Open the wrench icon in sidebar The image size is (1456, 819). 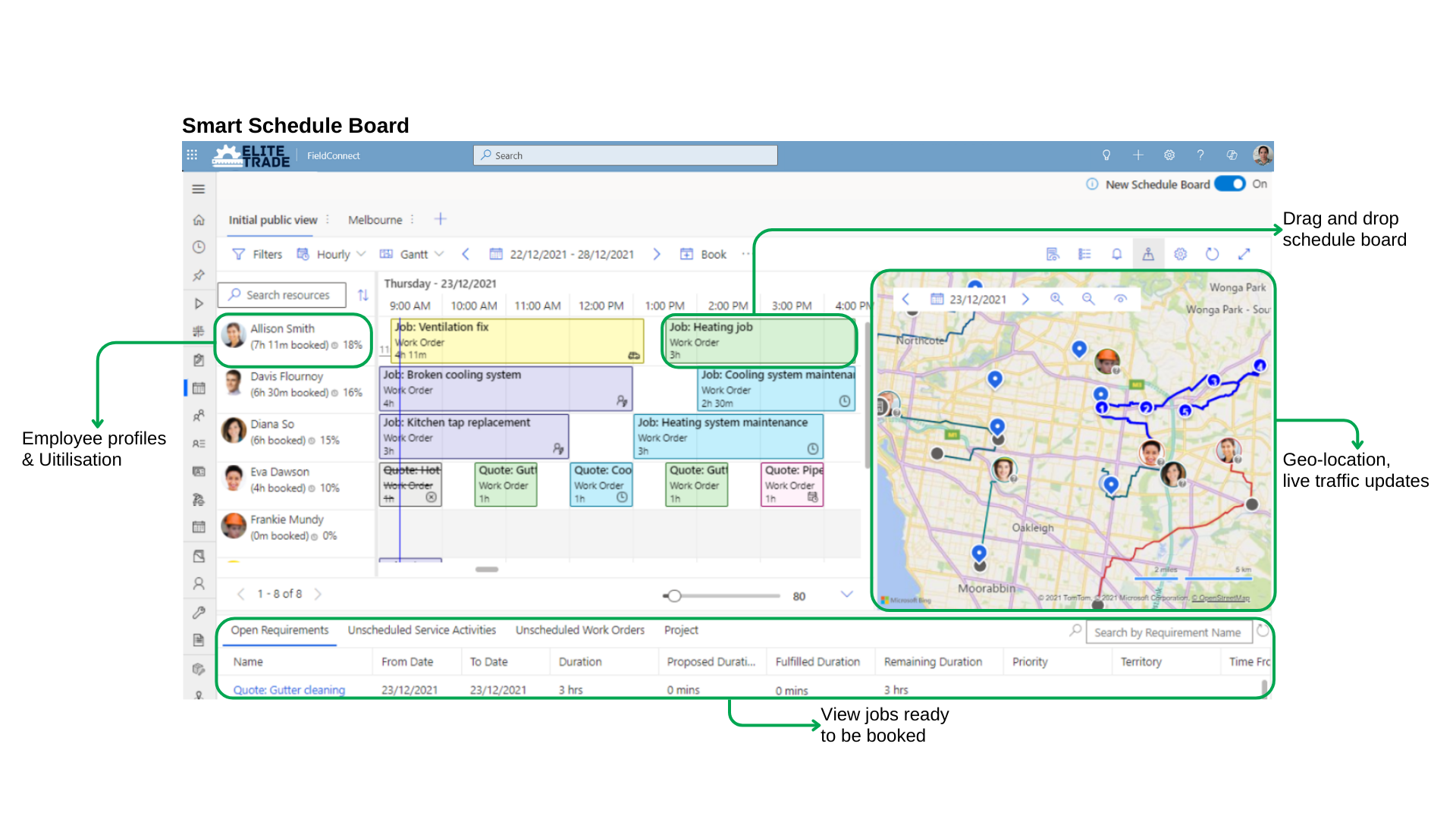coord(199,612)
